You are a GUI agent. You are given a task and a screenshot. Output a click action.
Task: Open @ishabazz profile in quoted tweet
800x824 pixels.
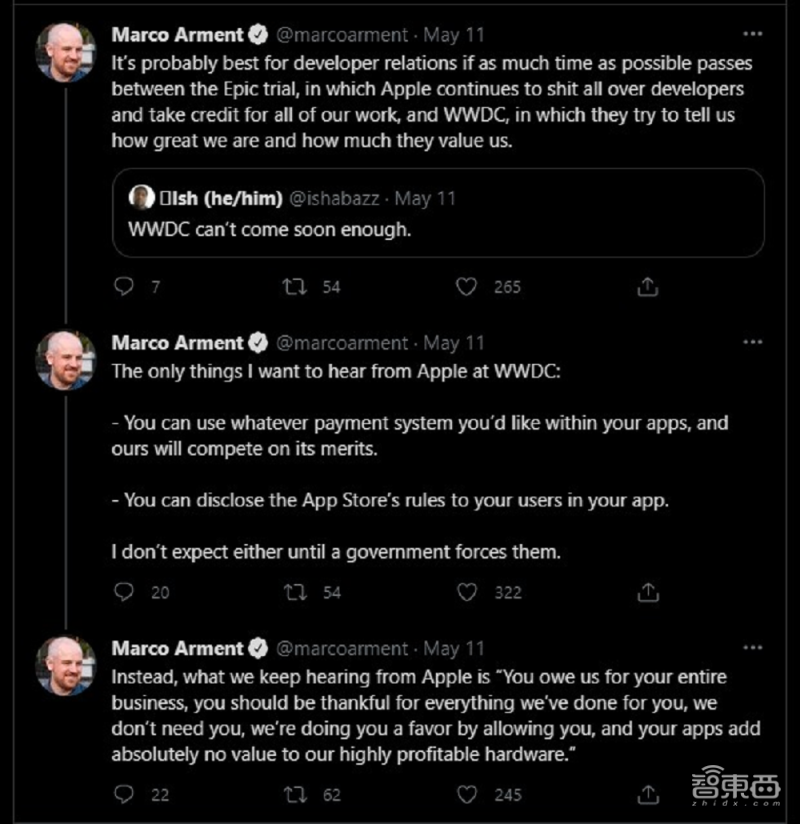pyautogui.click(x=334, y=198)
